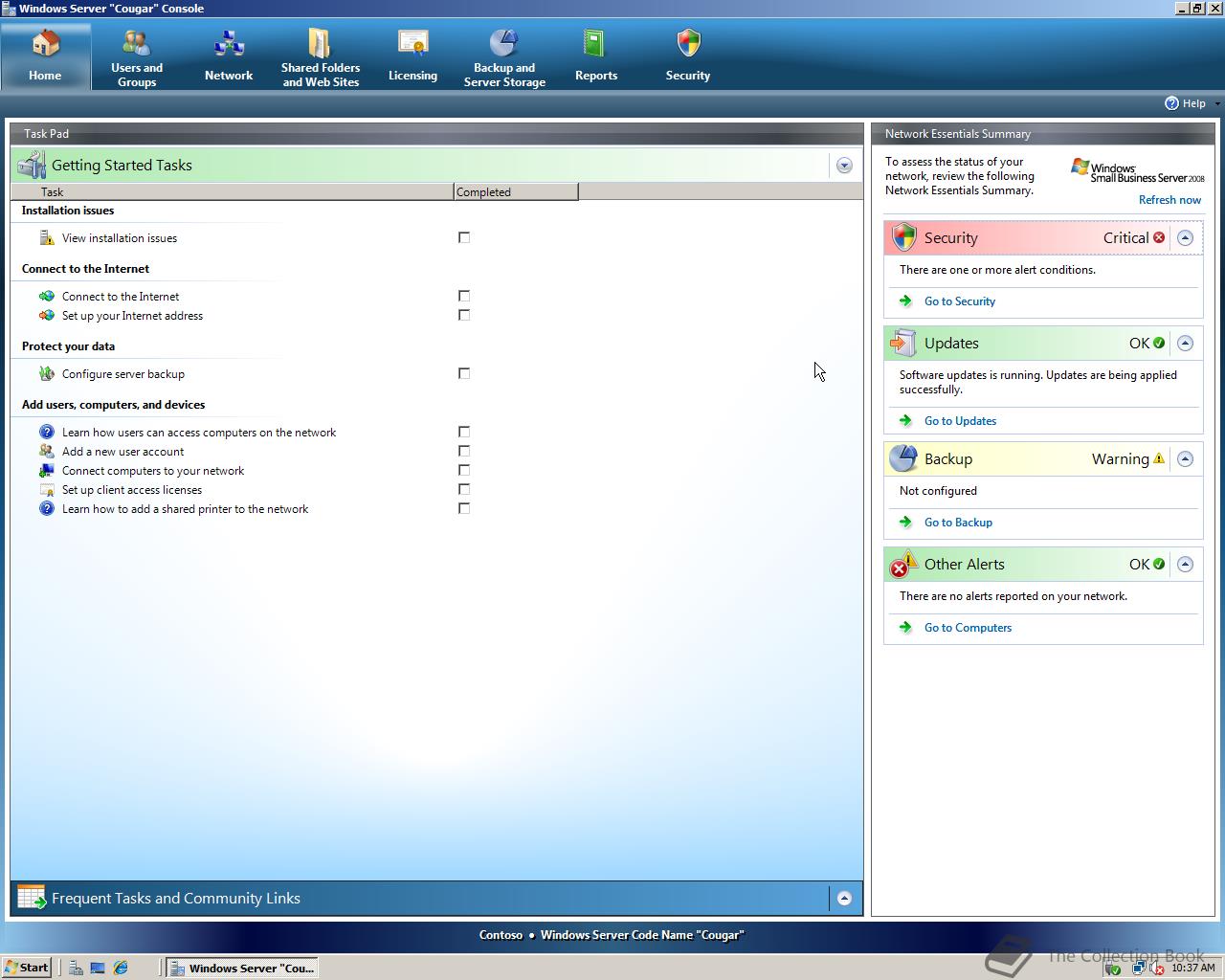Click the Security shield icon in summary

click(x=904, y=237)
